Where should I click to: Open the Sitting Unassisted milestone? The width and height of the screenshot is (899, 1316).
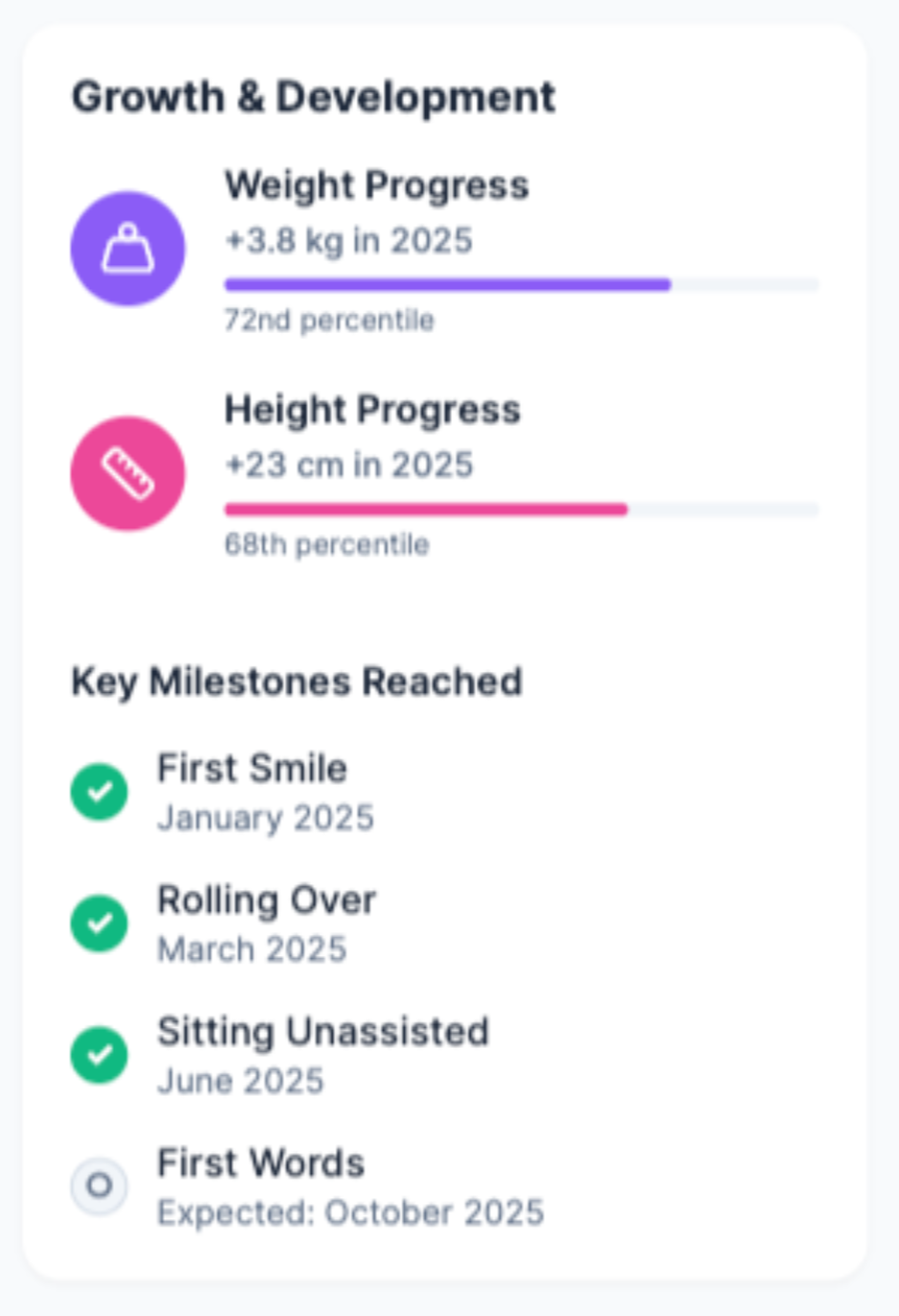click(323, 1032)
